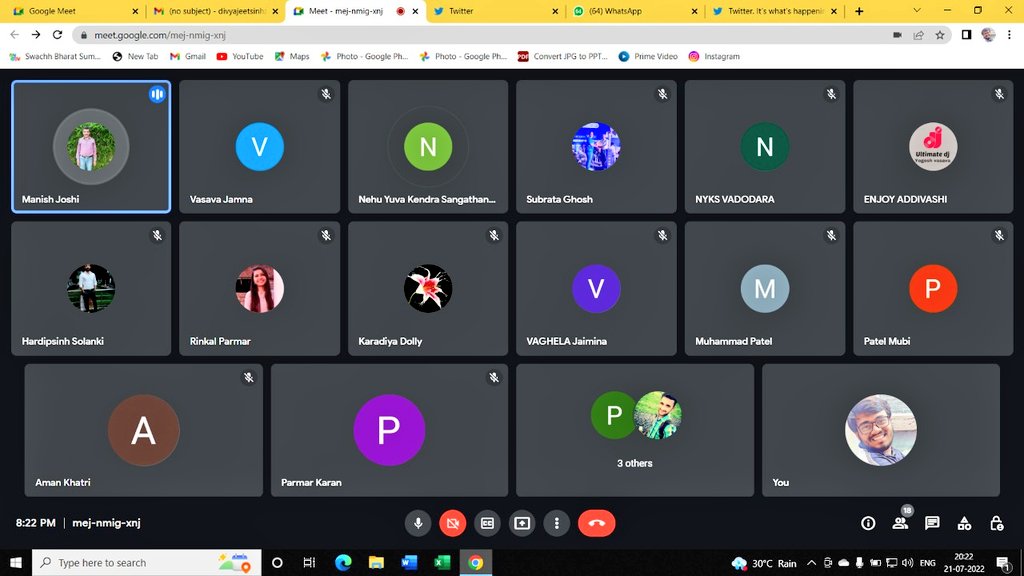Screen dimensions: 1024x576
Task: Bookmark this page with star icon
Action: 940,35
